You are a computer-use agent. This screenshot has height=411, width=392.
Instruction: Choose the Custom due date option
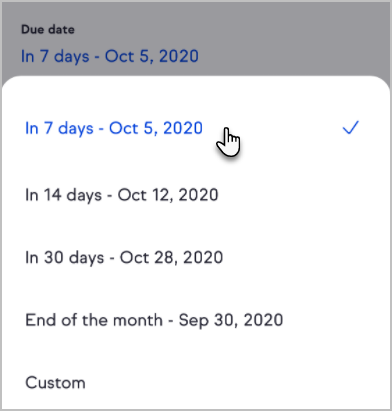[x=196, y=382]
